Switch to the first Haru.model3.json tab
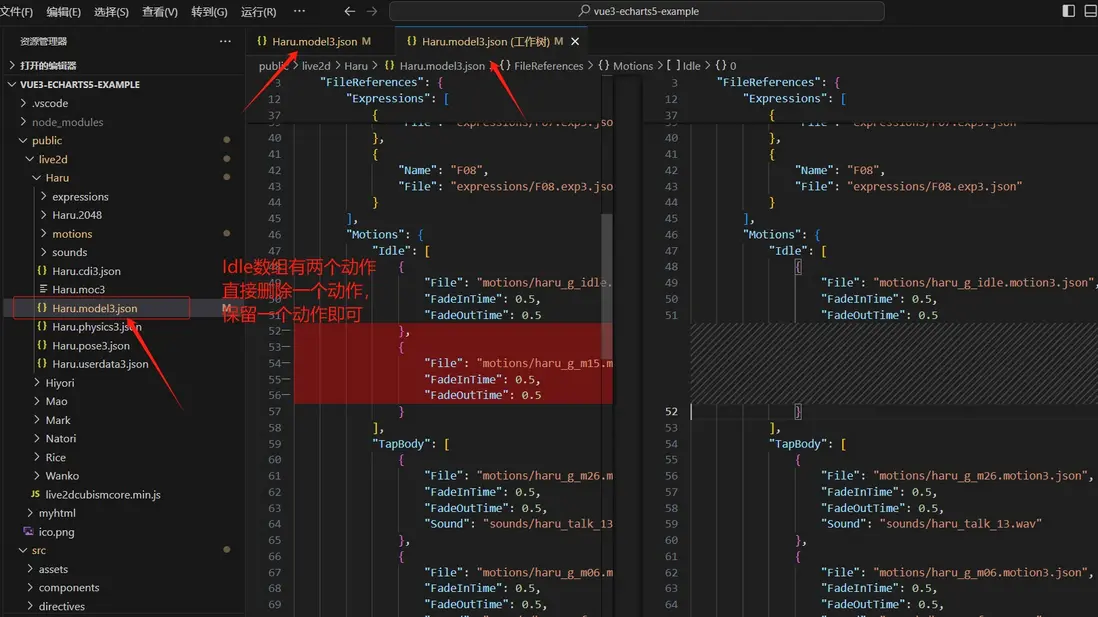 coord(314,41)
